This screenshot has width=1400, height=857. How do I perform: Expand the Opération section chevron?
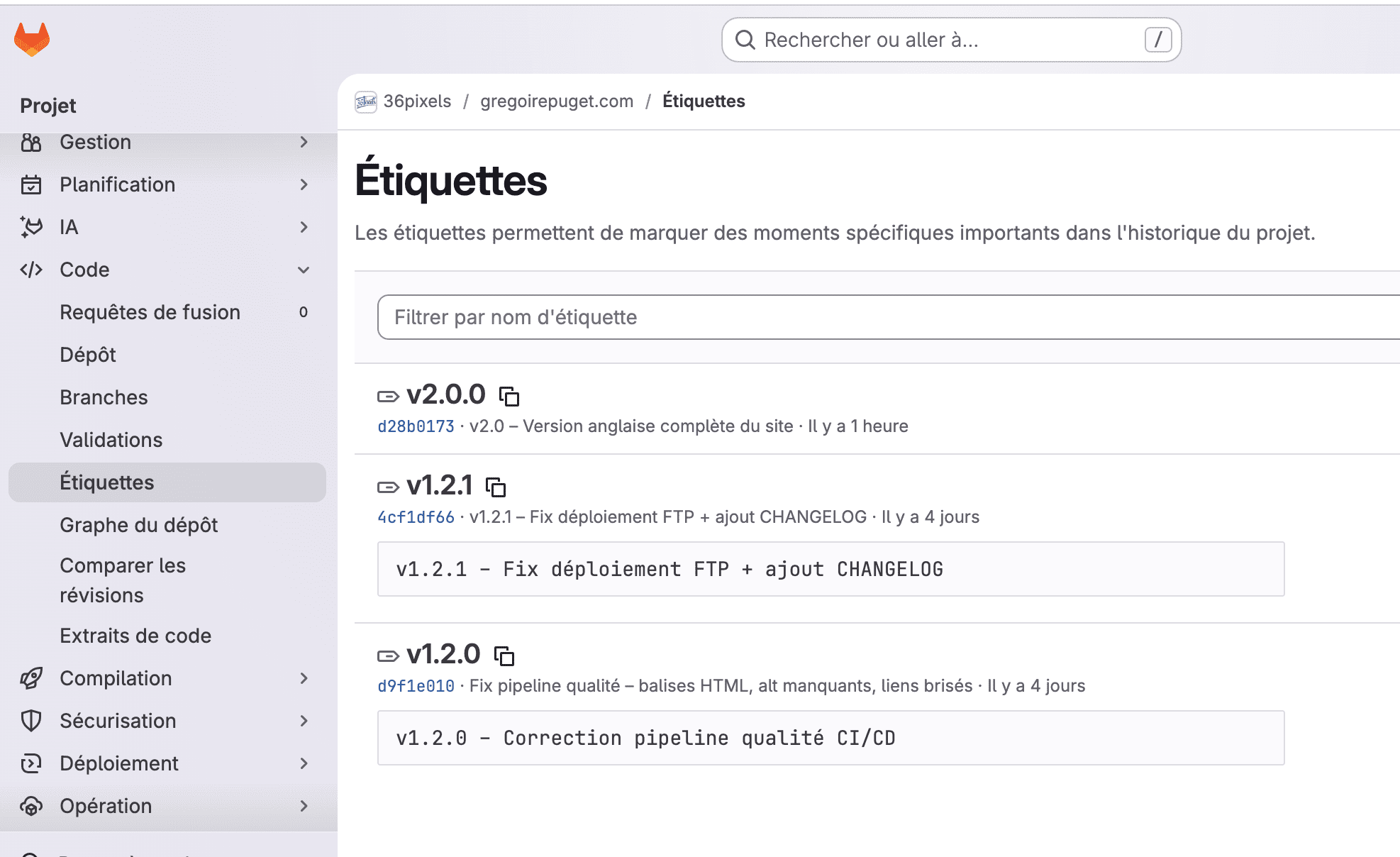pyautogui.click(x=304, y=806)
